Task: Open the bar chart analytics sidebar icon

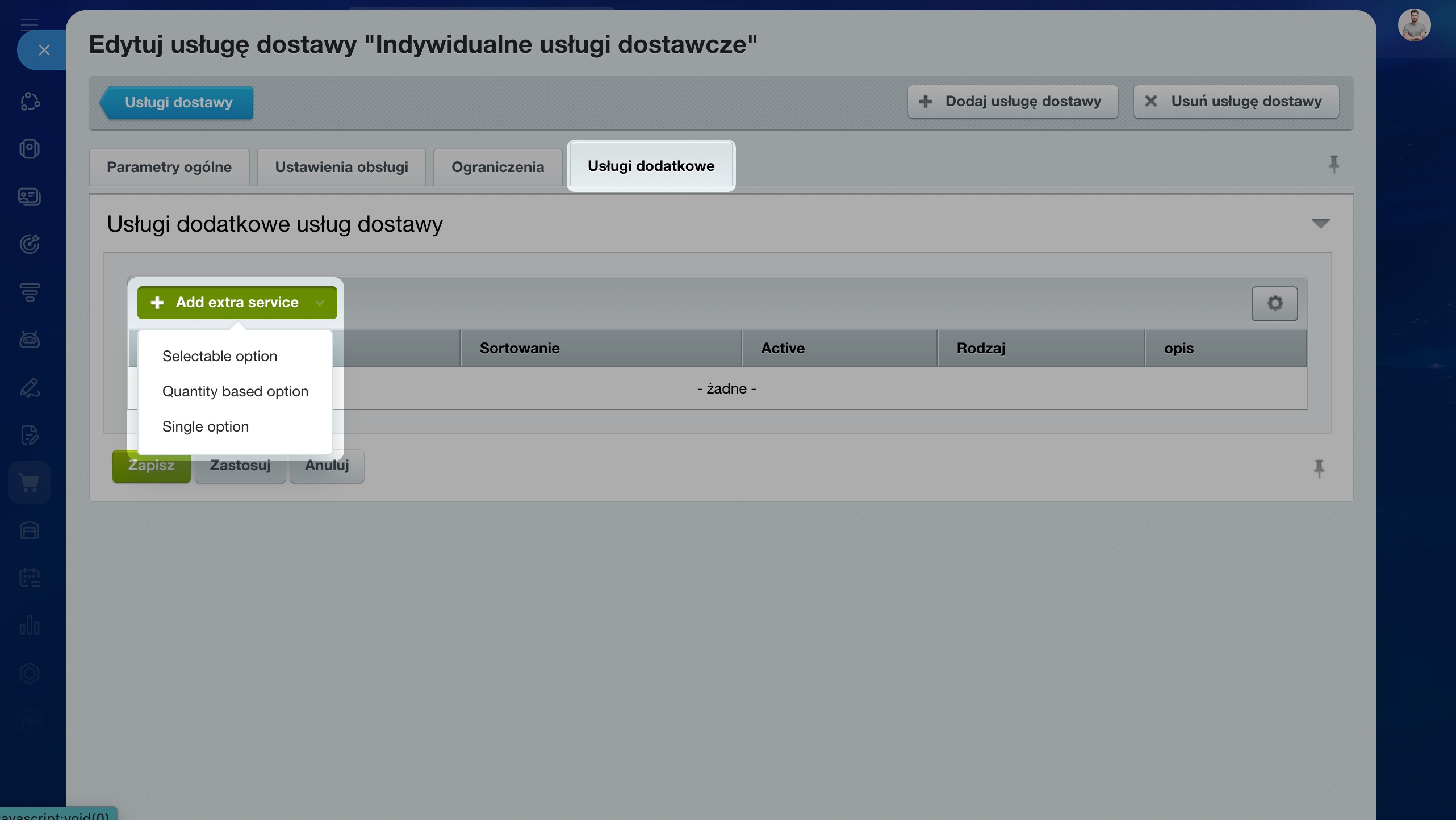Action: [x=30, y=625]
